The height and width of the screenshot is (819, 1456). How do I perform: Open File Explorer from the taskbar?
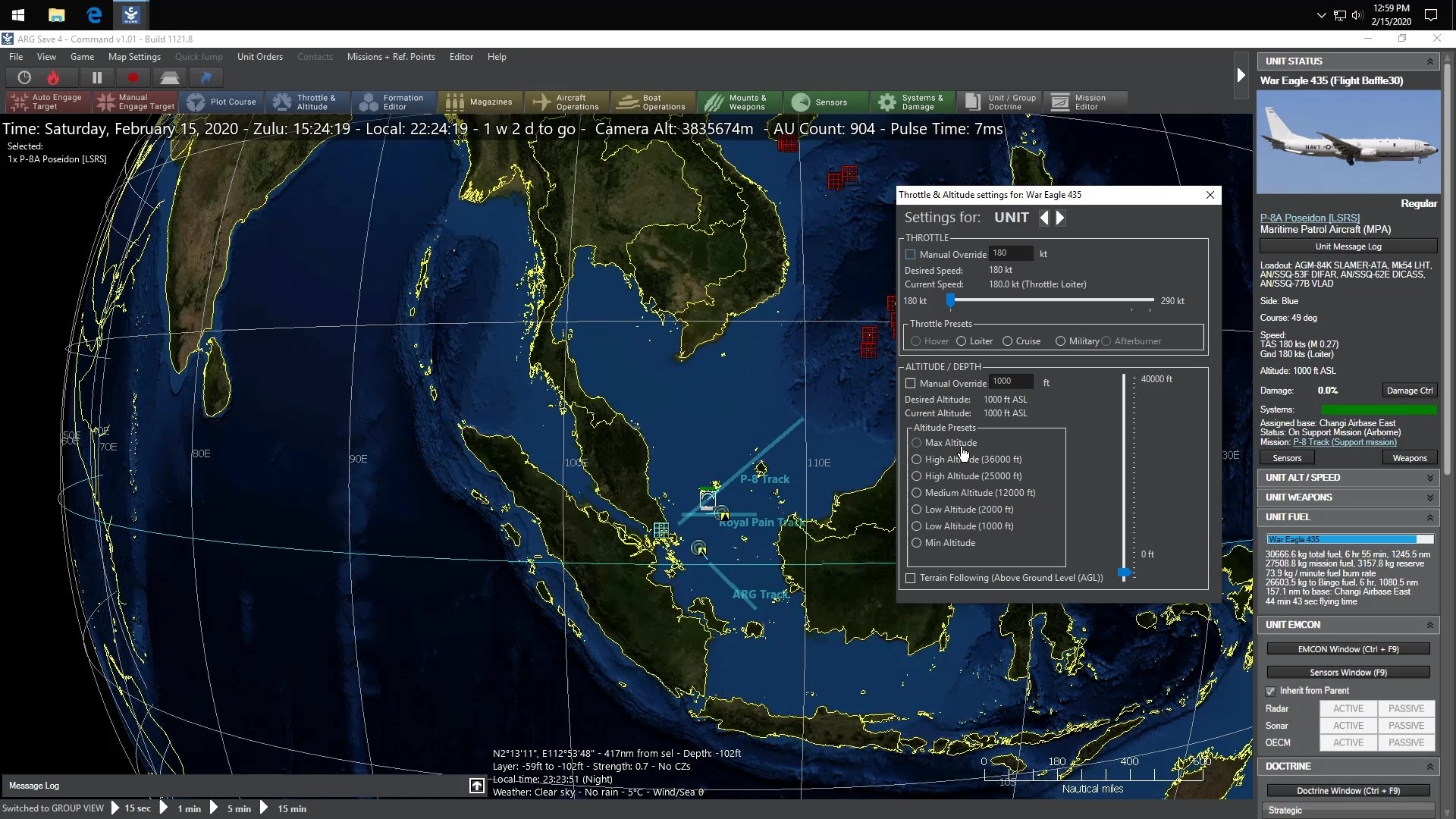click(x=56, y=14)
